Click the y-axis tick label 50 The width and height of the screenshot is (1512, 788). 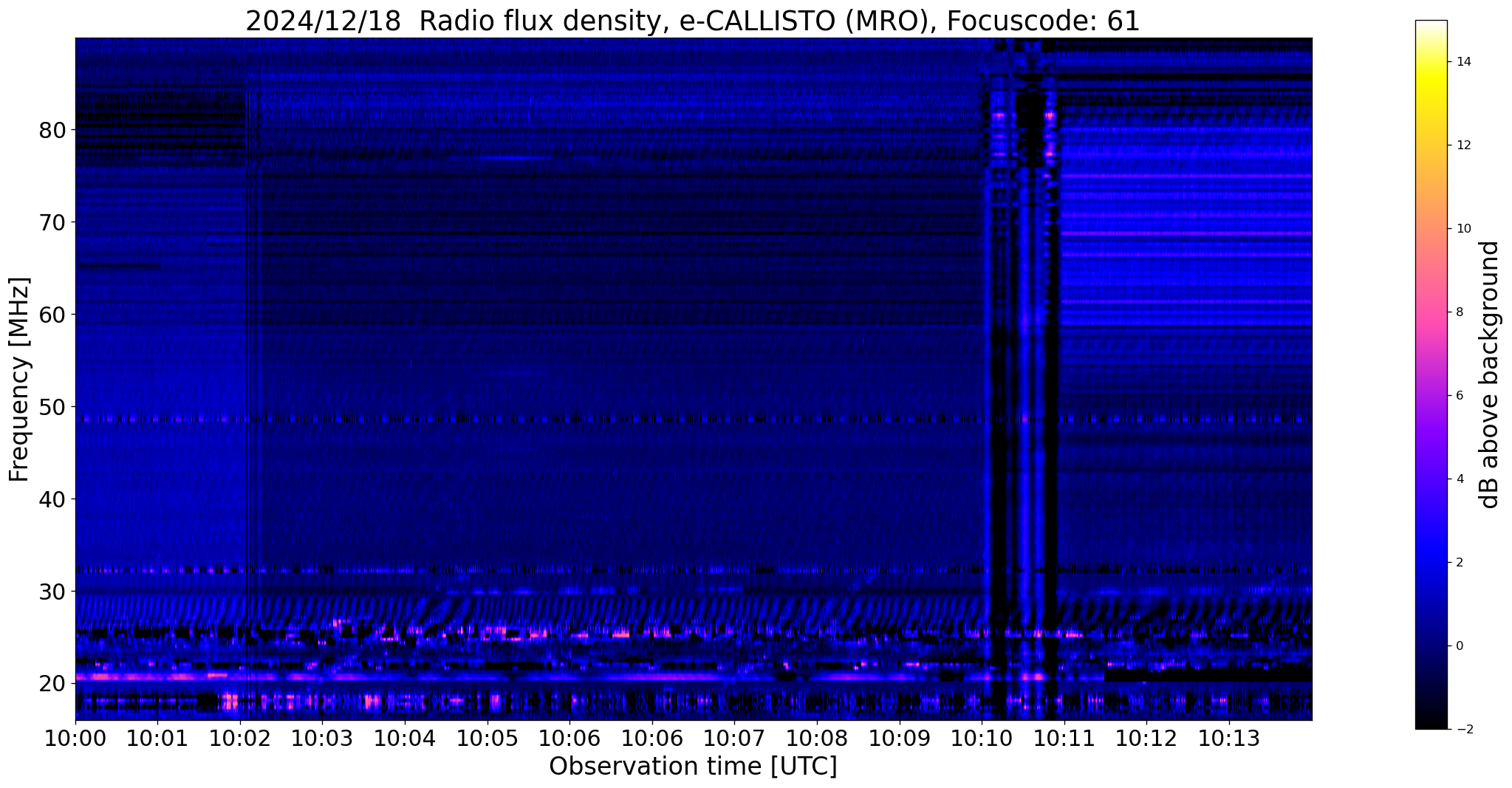tap(52, 407)
